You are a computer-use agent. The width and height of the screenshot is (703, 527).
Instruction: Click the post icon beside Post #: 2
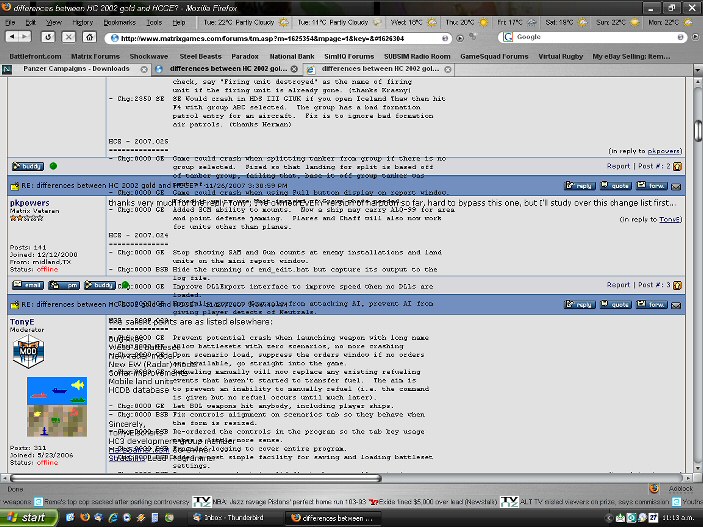[677, 166]
